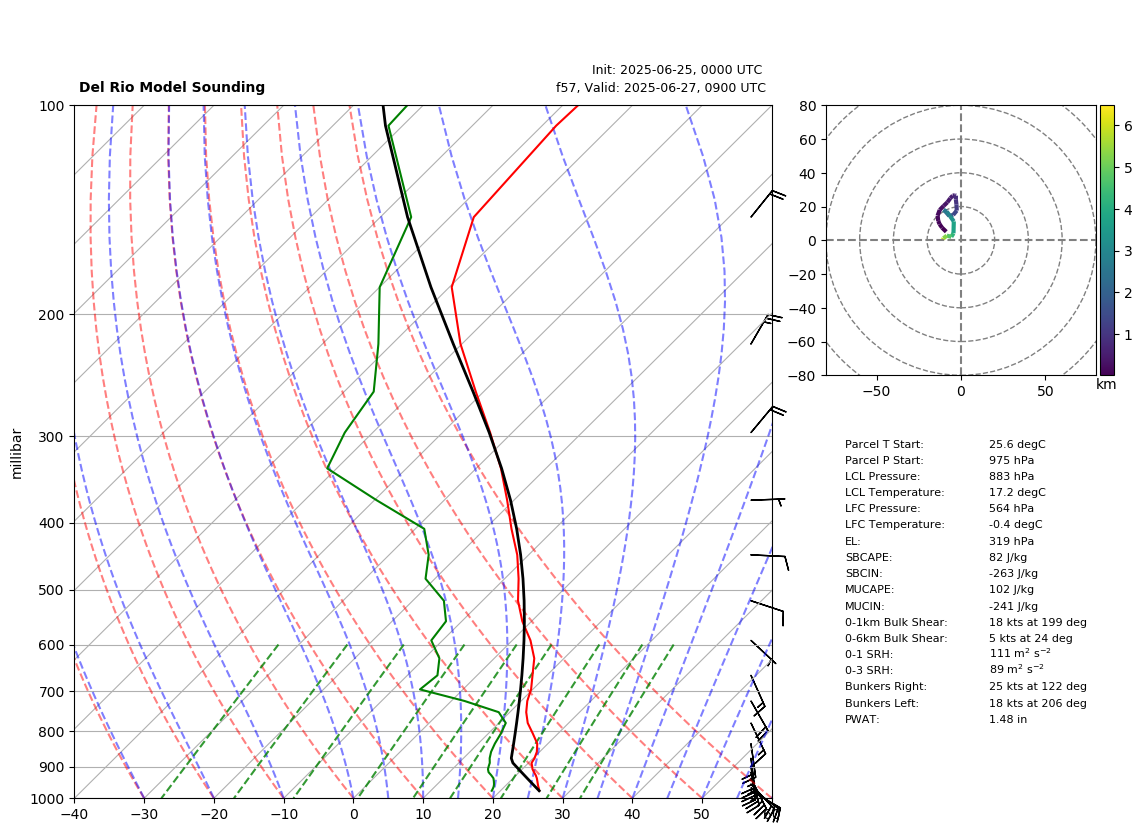Viewport: 1142px width, 832px height.
Task: Select the "0-1 SRH:" label
Action: point(869,654)
